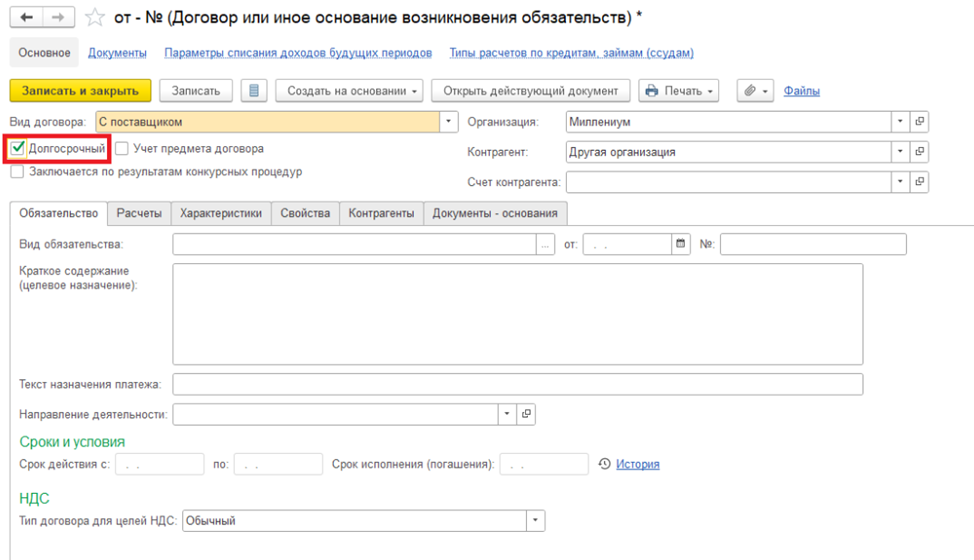Open Параметры списания доходов будущих периодов link

coord(298,53)
